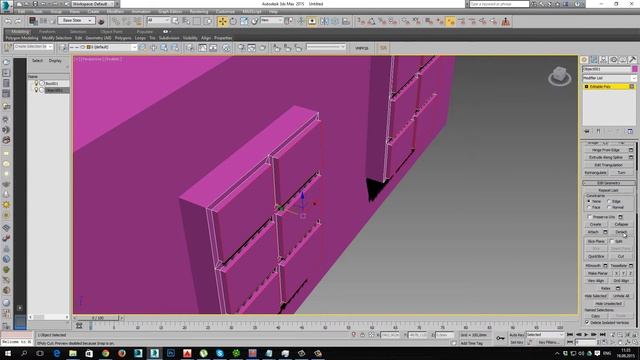The width and height of the screenshot is (640, 360).
Task: Open the Create Selection Set dropdown
Action: coord(33,47)
